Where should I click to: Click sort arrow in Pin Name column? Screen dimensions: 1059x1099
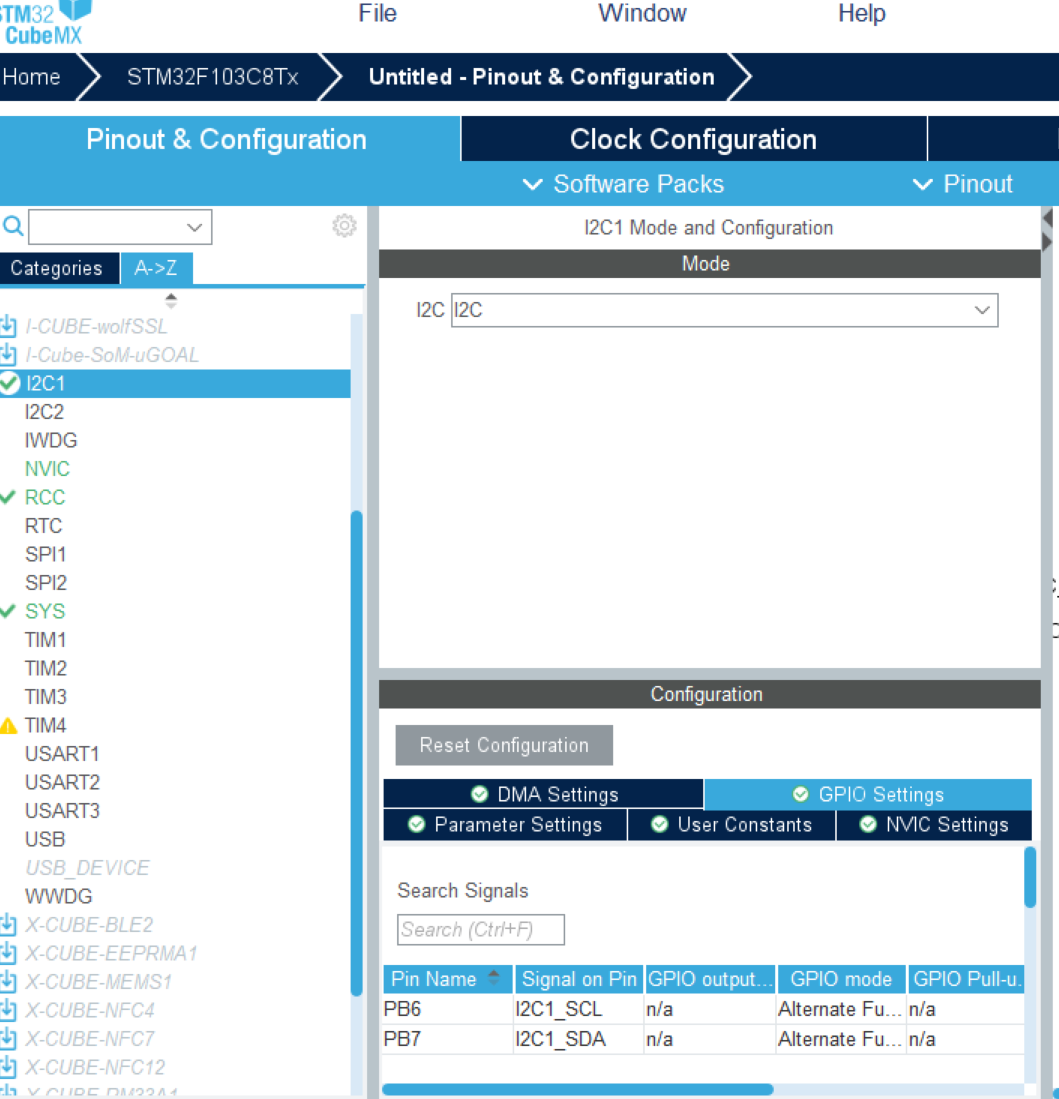point(494,976)
